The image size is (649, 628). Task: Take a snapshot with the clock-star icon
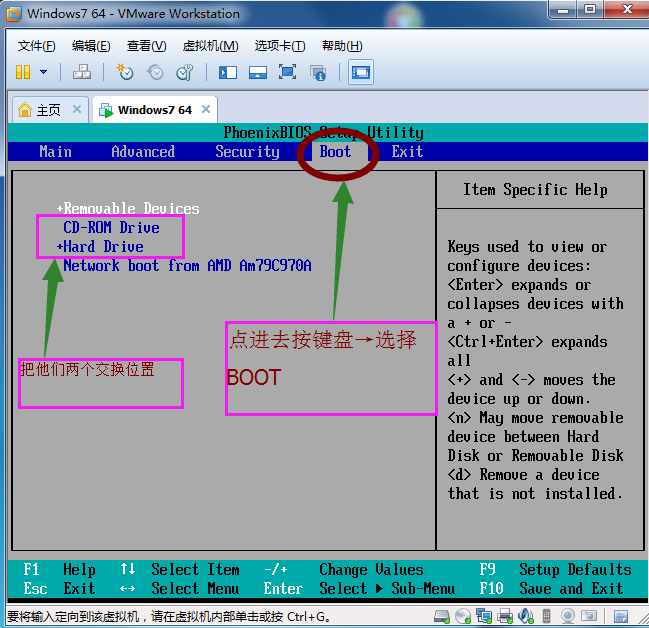(125, 72)
